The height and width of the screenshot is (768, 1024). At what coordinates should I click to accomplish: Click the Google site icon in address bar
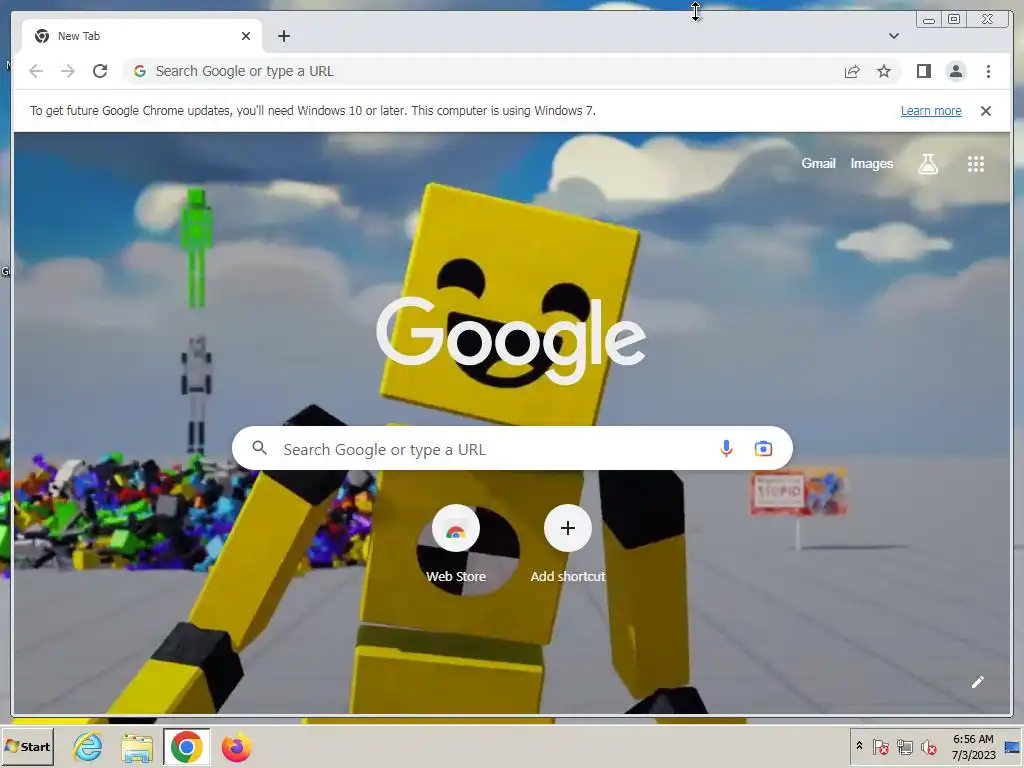point(140,71)
